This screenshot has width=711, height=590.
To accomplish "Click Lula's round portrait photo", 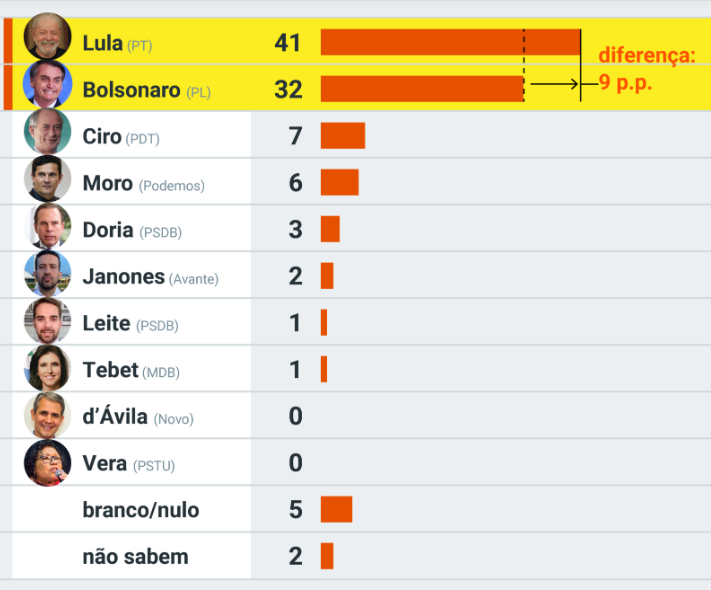I will 47,38.
